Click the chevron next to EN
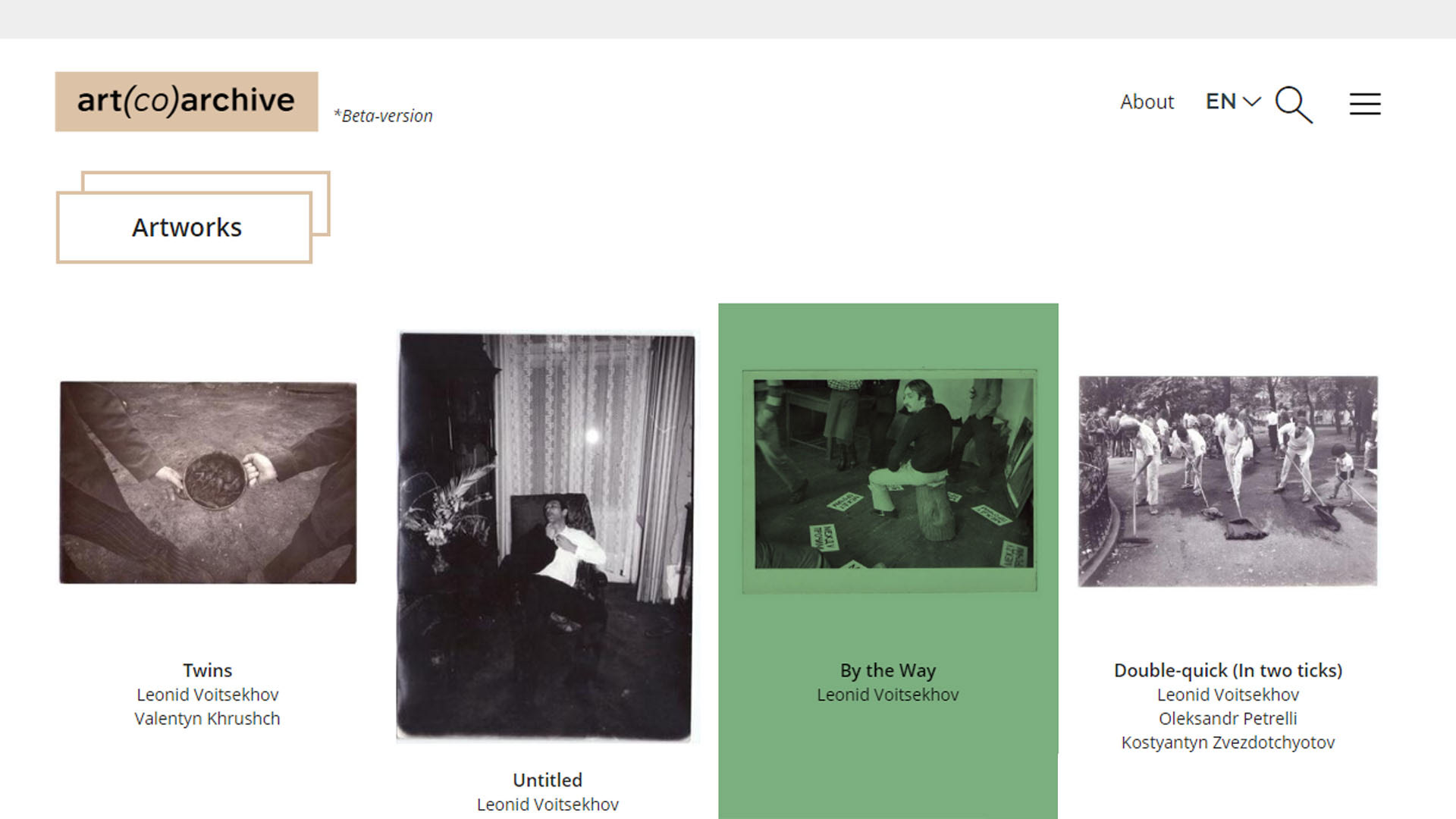This screenshot has width=1456, height=819. tap(1252, 102)
